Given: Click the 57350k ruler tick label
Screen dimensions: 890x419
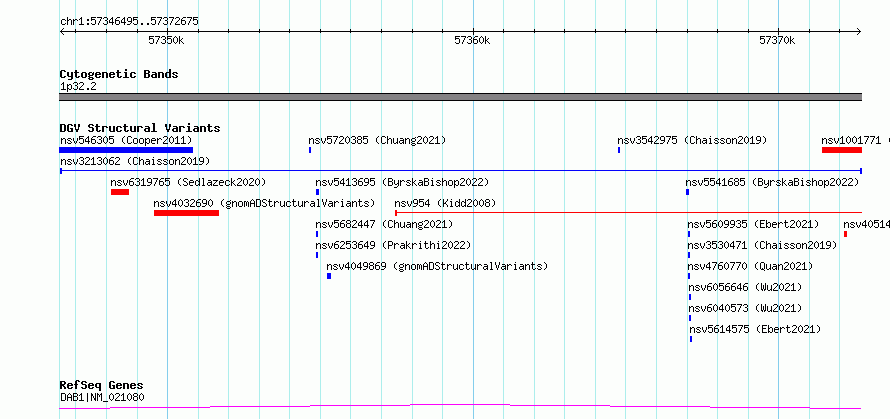Looking at the screenshot, I should coord(166,40).
